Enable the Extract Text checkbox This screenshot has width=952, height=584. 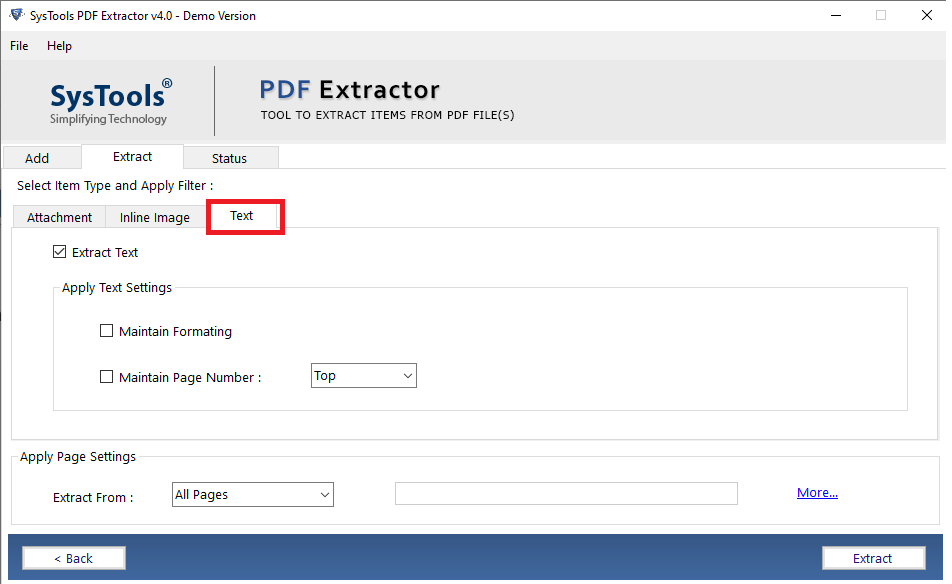coord(60,252)
